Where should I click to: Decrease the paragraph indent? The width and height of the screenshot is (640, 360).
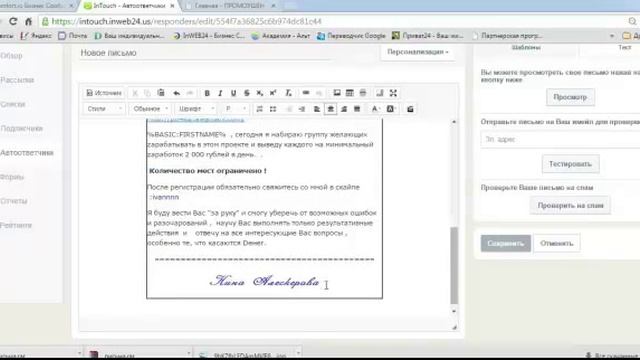289,109
